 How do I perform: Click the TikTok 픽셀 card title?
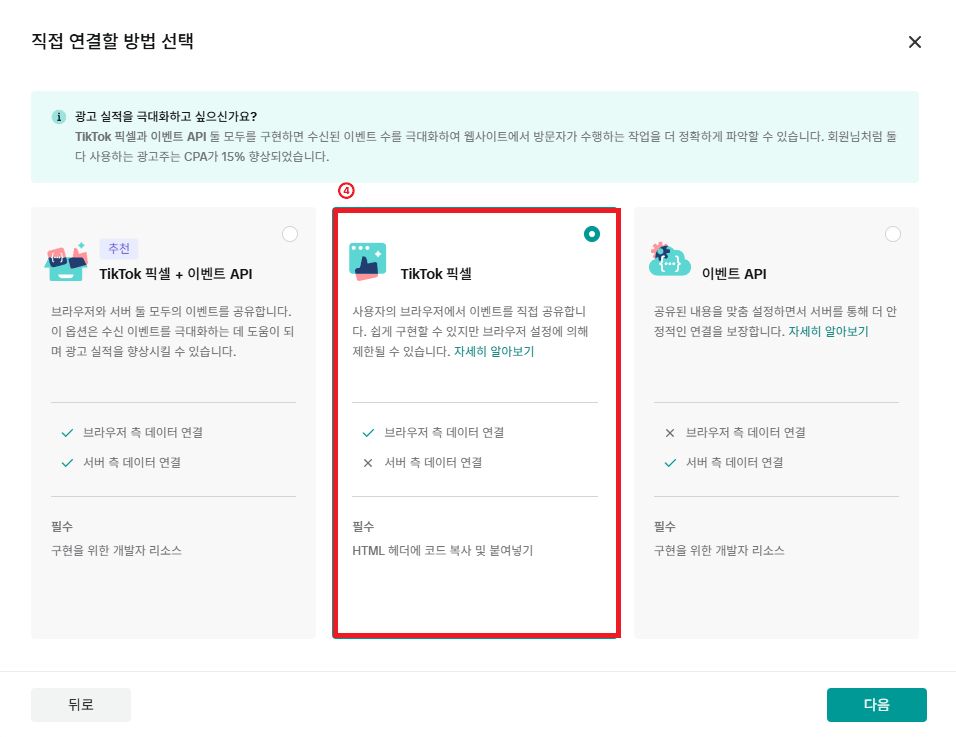(436, 274)
